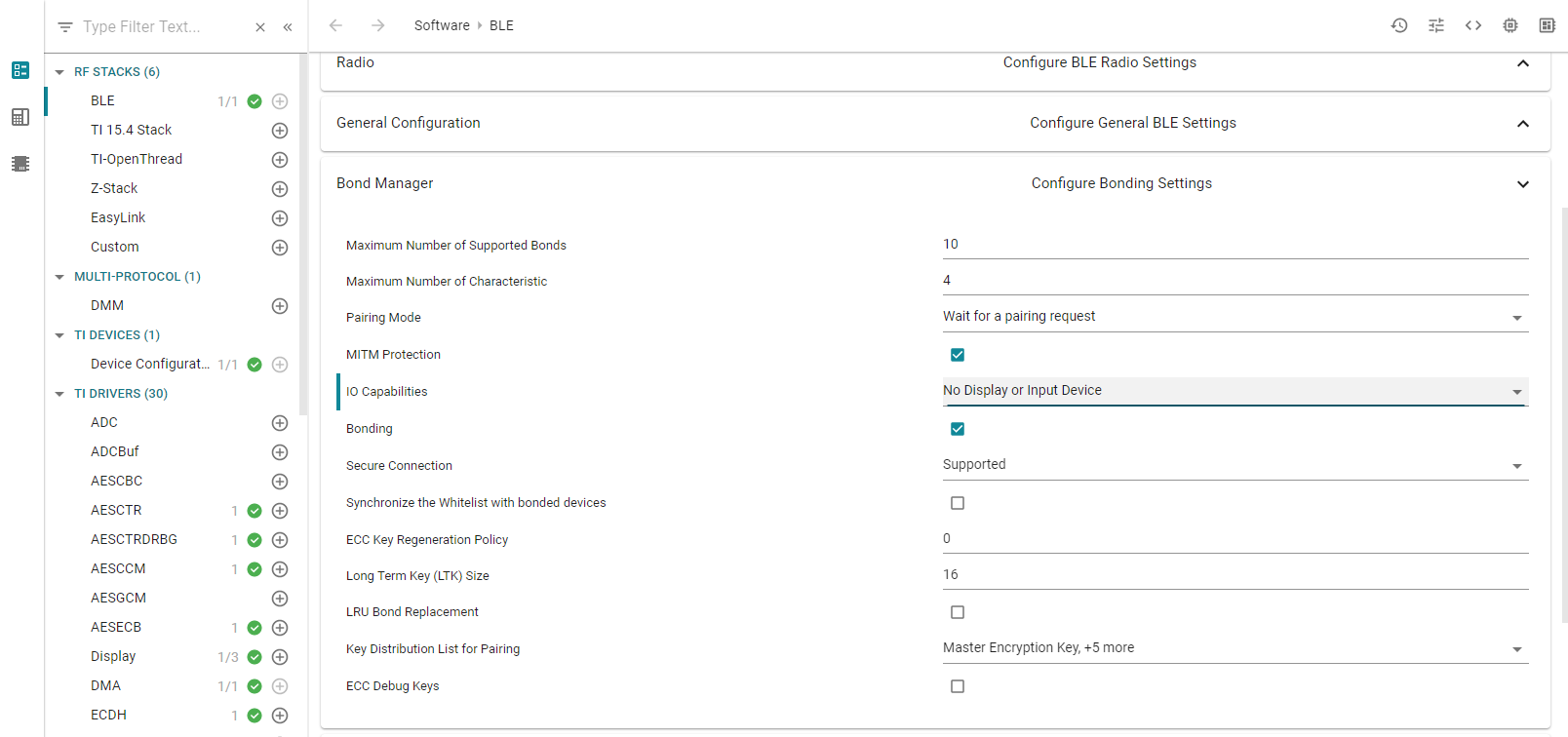The image size is (1568, 737).
Task: Select the EasyLink module in sidebar
Action: pyautogui.click(x=118, y=217)
